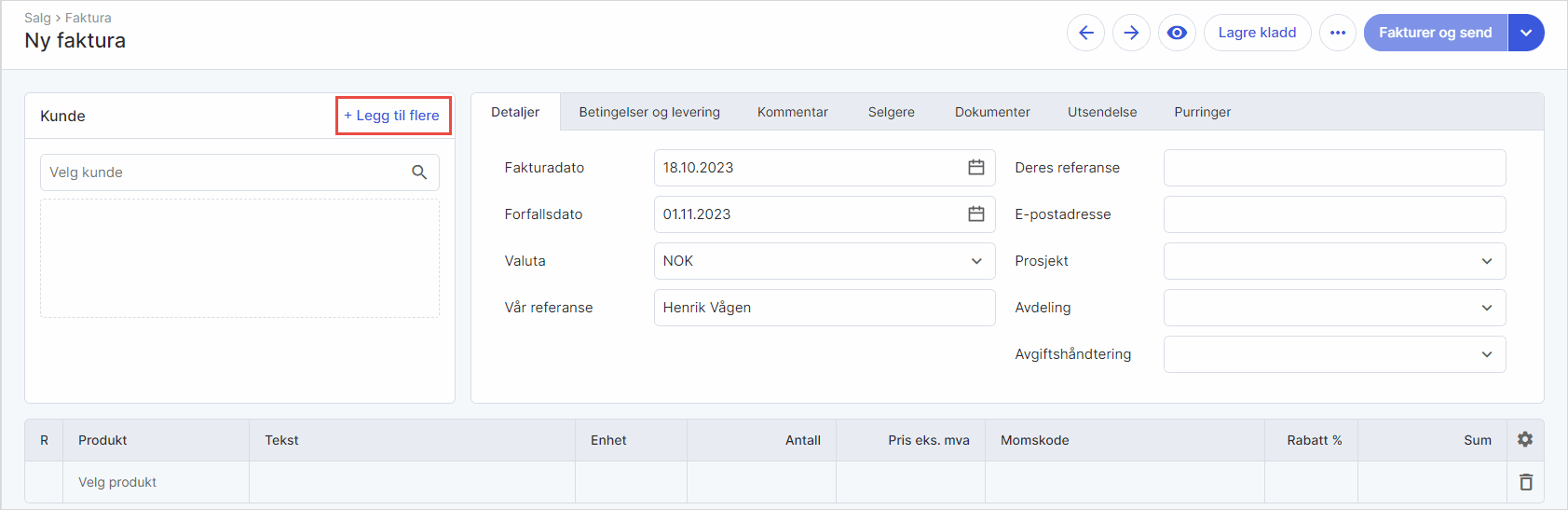Click the Velg produkt cell
The image size is (1568, 510).
pyautogui.click(x=117, y=482)
